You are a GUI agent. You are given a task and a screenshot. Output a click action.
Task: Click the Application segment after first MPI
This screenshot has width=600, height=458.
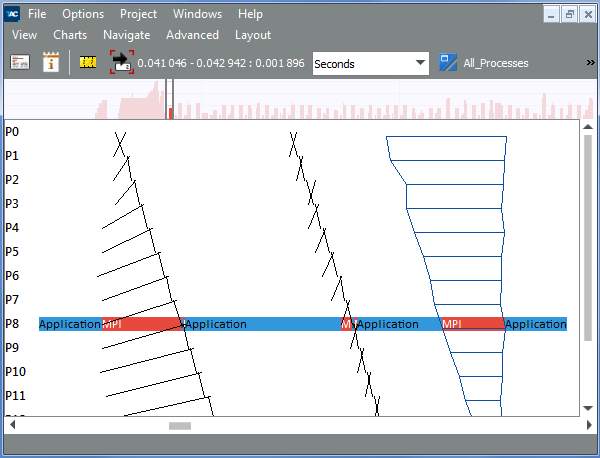coord(262,324)
